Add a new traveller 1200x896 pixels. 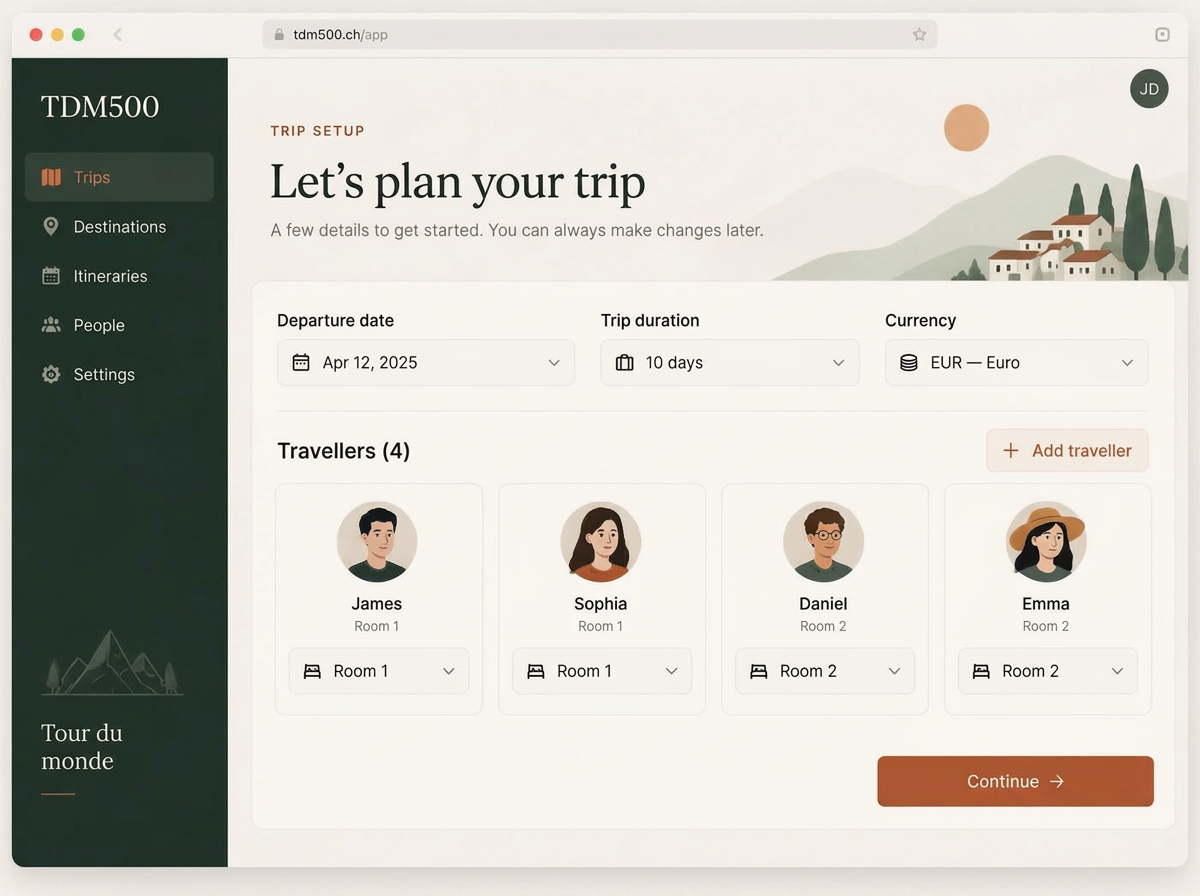point(1067,450)
